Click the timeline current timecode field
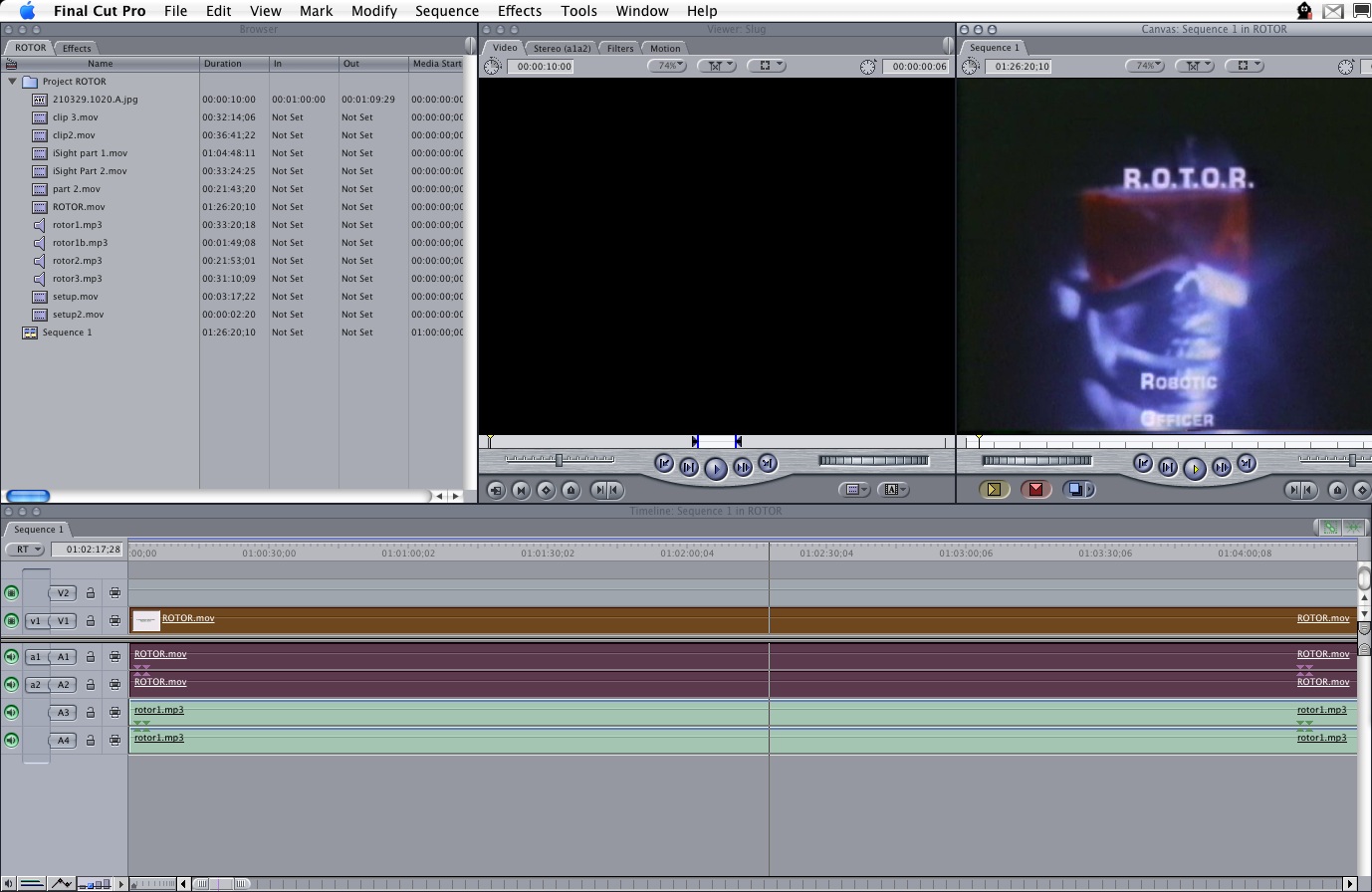 [x=89, y=550]
